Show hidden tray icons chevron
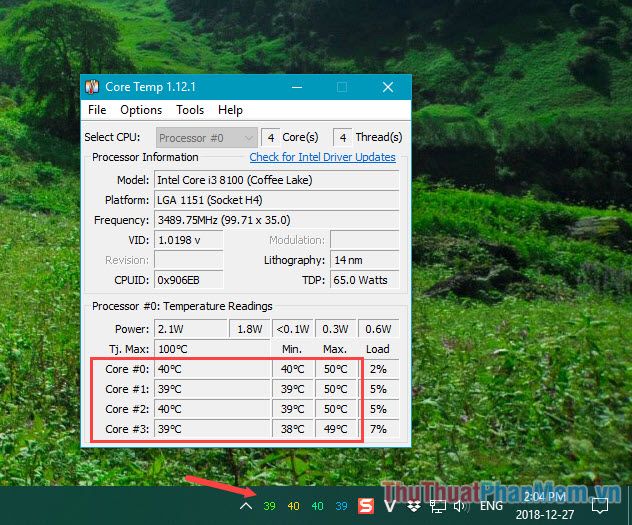 point(246,506)
